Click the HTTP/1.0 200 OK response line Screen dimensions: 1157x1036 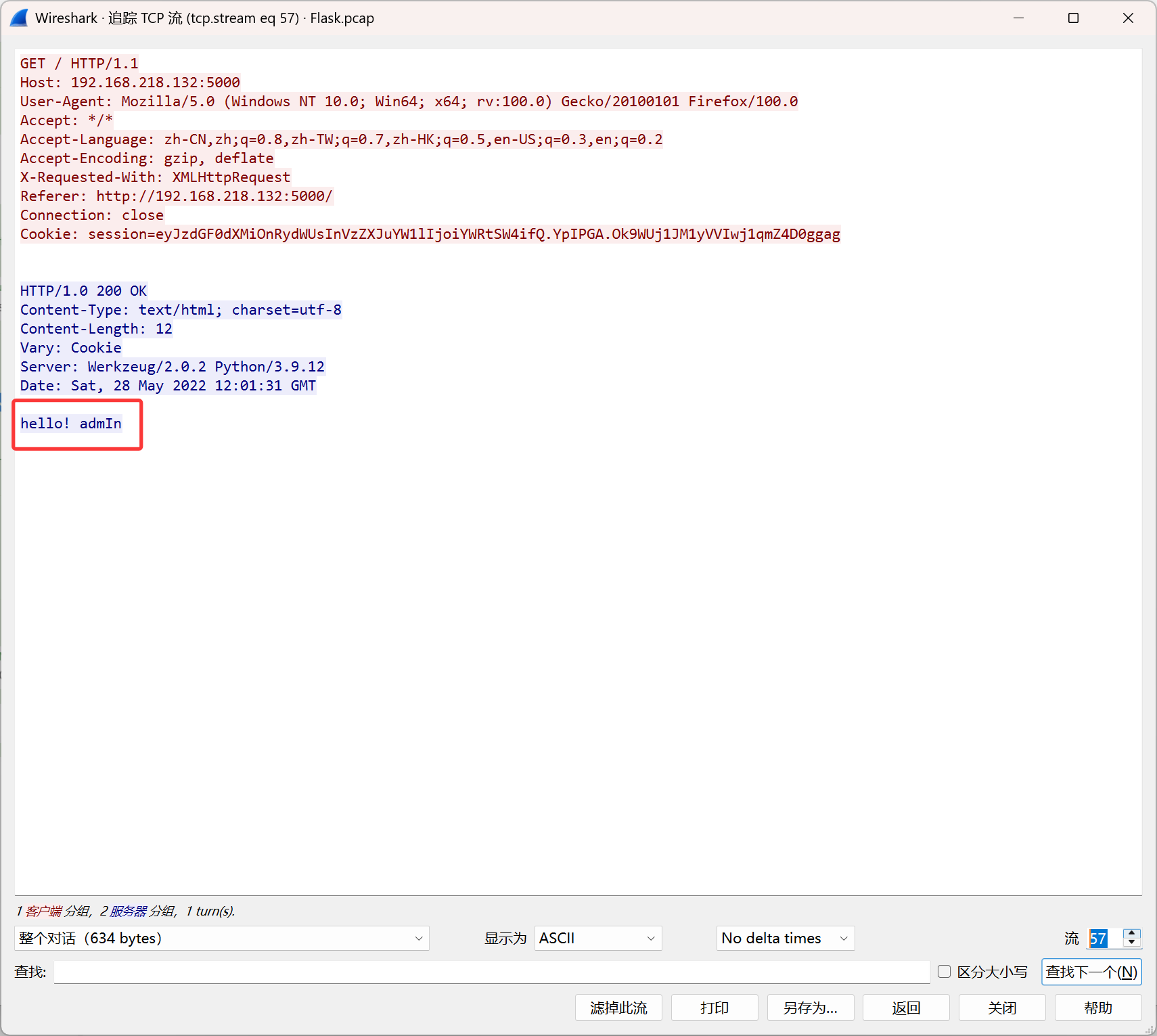pyautogui.click(x=83, y=291)
